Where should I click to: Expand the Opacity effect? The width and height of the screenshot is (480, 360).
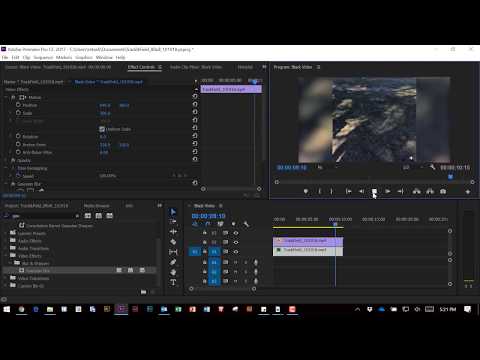[6, 160]
